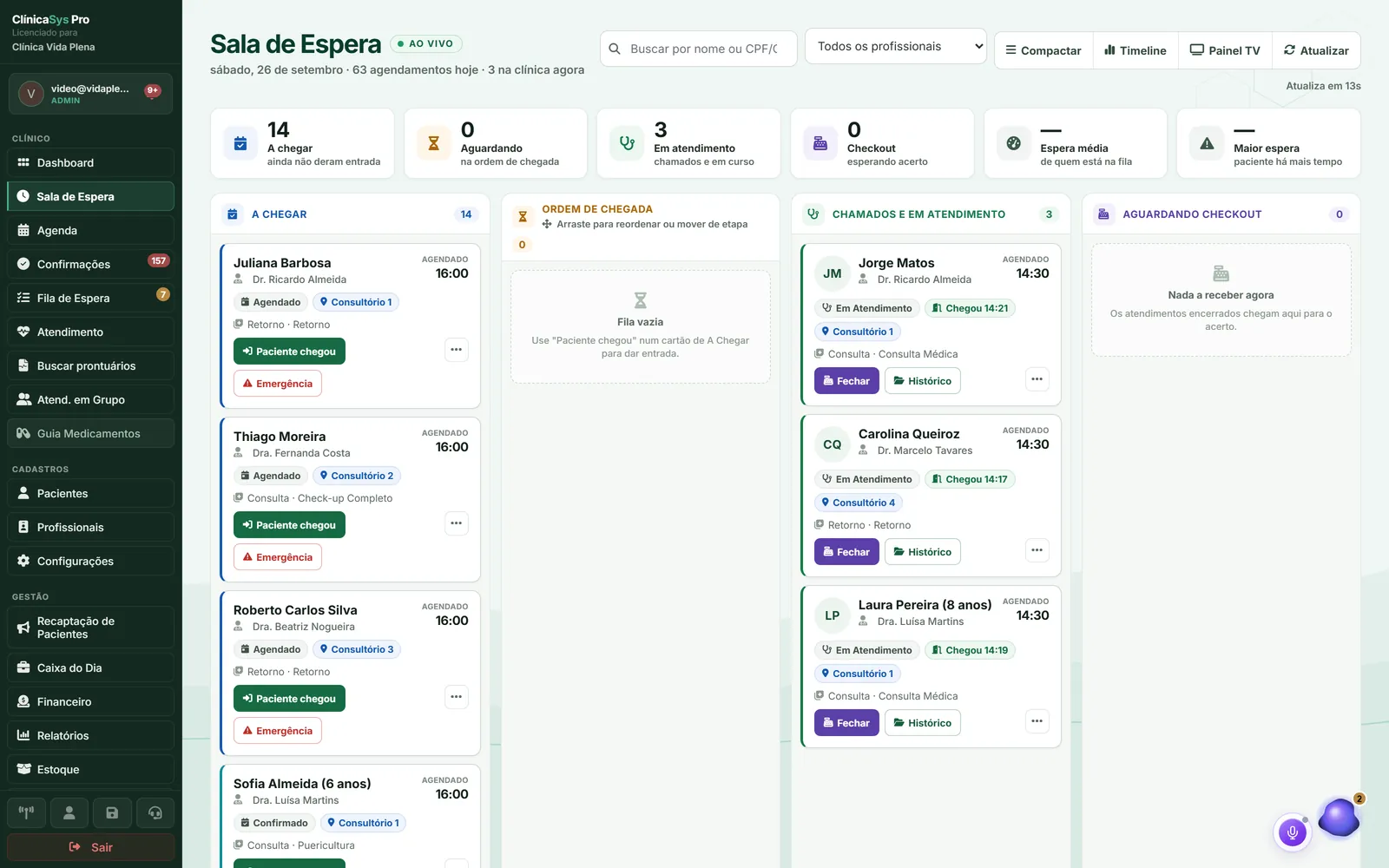Viewport: 1389px width, 868px height.
Task: Open more options on Jorge Matos card
Action: click(x=1037, y=379)
